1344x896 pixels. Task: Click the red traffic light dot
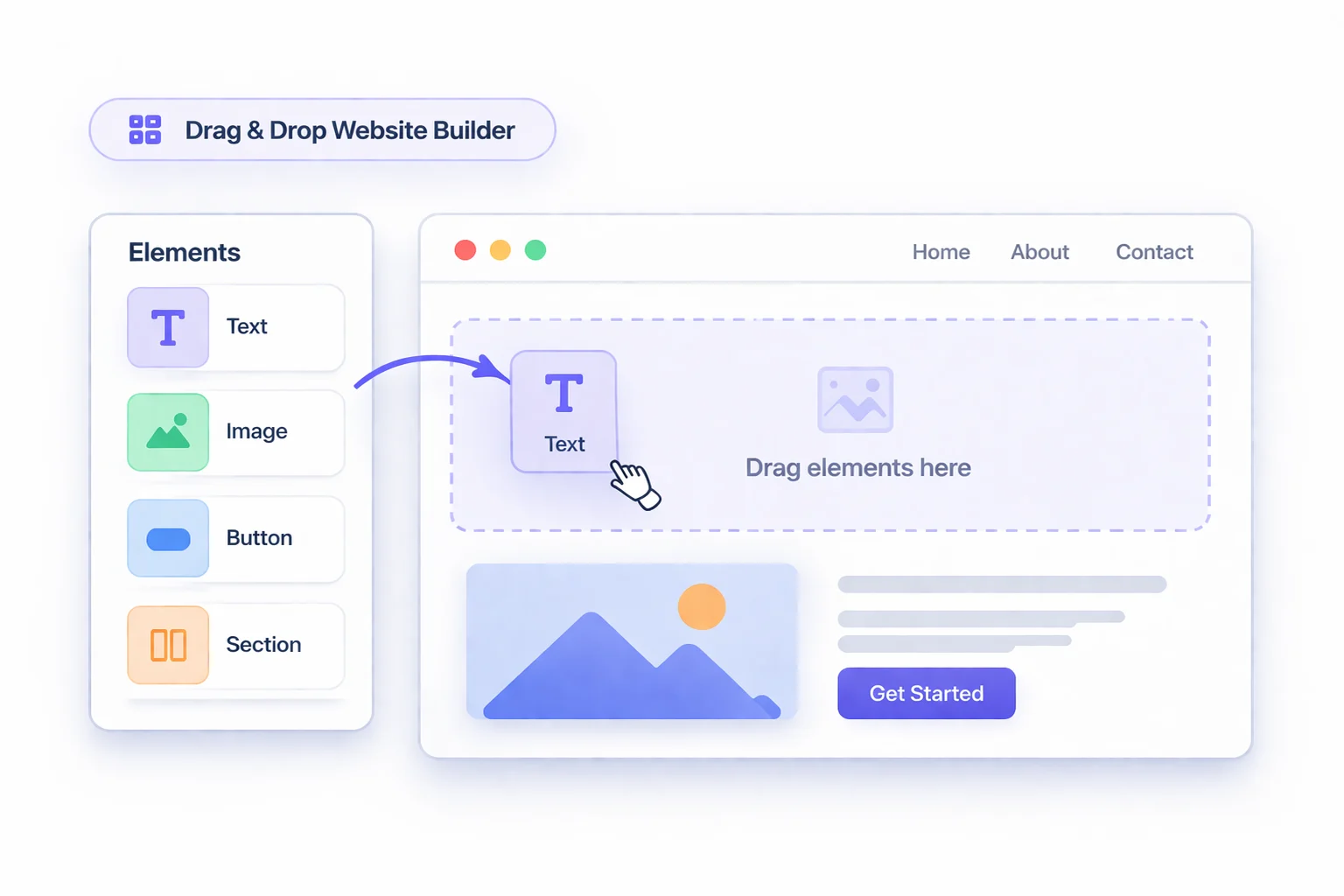(465, 250)
